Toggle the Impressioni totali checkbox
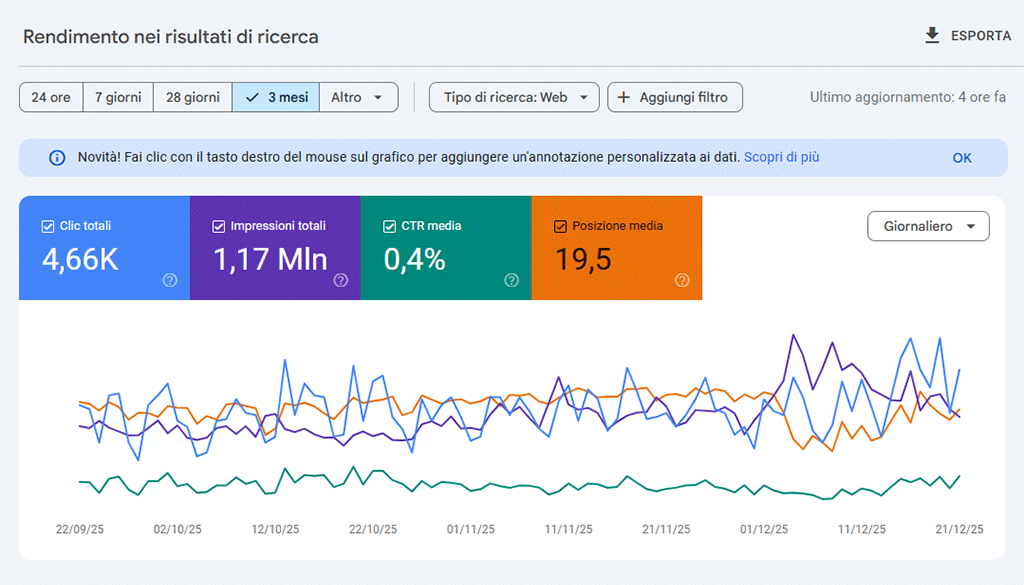1024x585 pixels. (219, 226)
